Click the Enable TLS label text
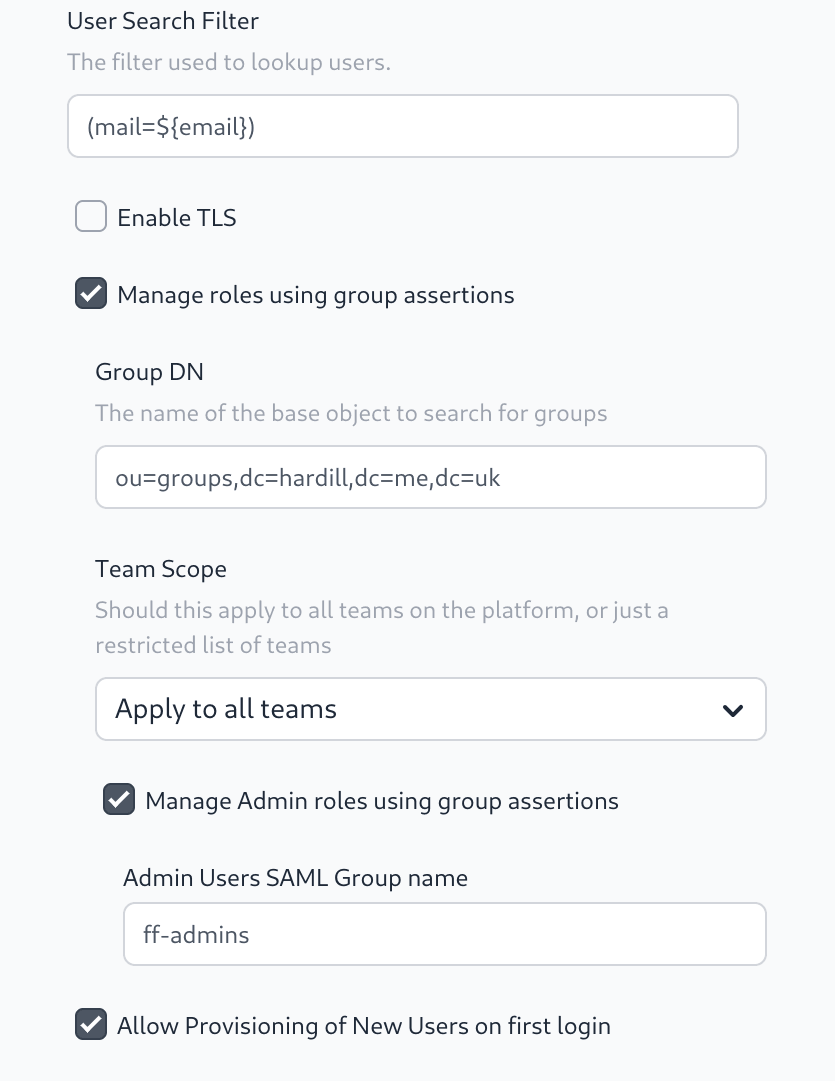835x1081 pixels. (177, 217)
